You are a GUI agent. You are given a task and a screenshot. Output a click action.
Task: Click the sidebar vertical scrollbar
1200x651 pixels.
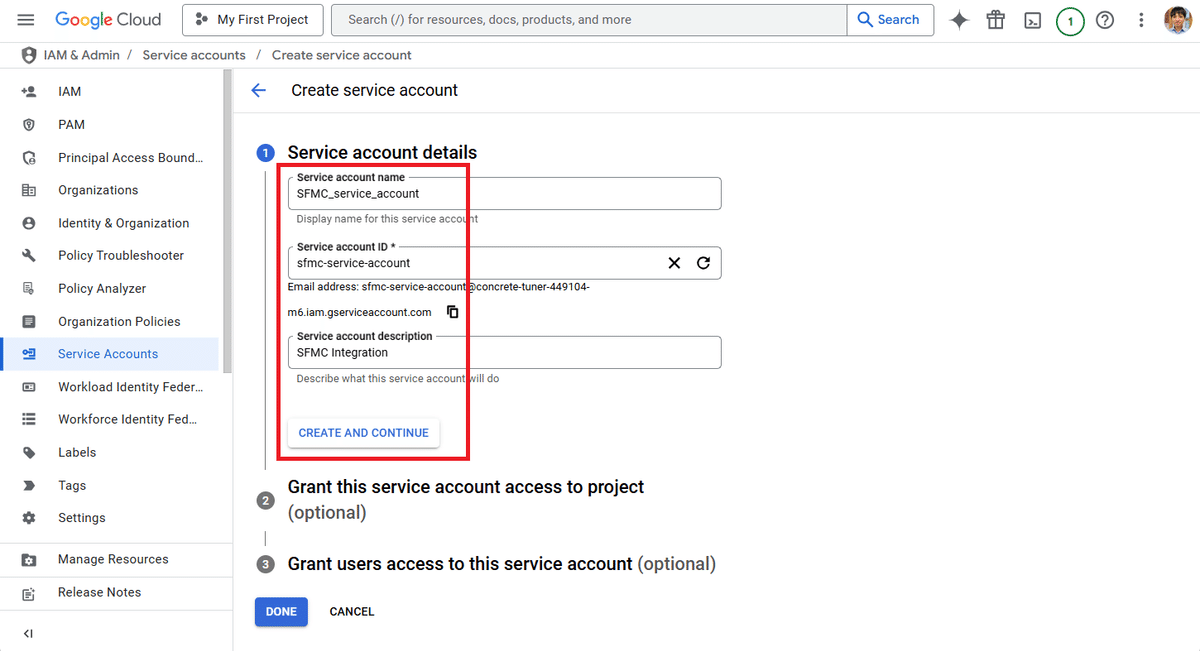point(228,222)
